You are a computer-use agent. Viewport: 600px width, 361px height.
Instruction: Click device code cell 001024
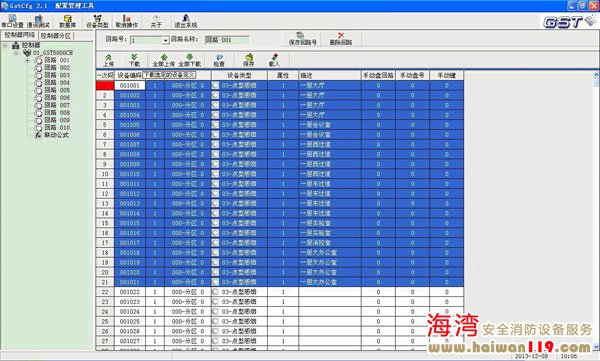tap(130, 312)
